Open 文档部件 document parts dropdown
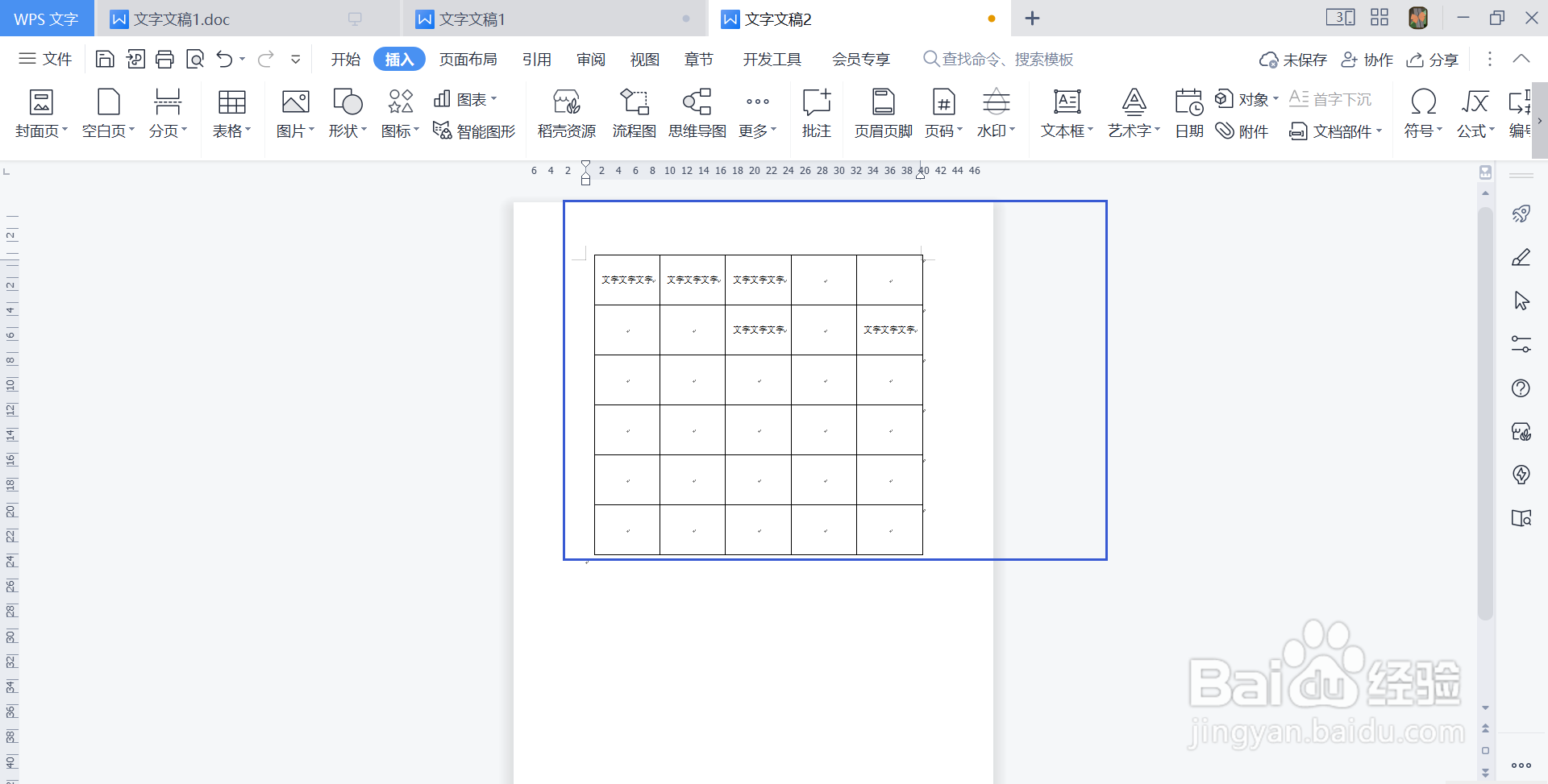1548x784 pixels. pyautogui.click(x=1336, y=131)
